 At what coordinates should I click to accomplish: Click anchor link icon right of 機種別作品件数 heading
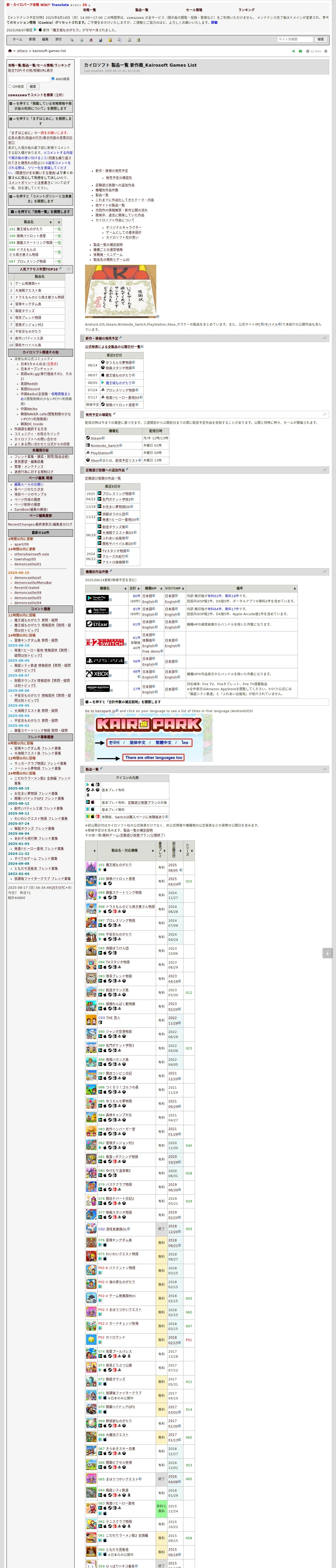point(324,572)
